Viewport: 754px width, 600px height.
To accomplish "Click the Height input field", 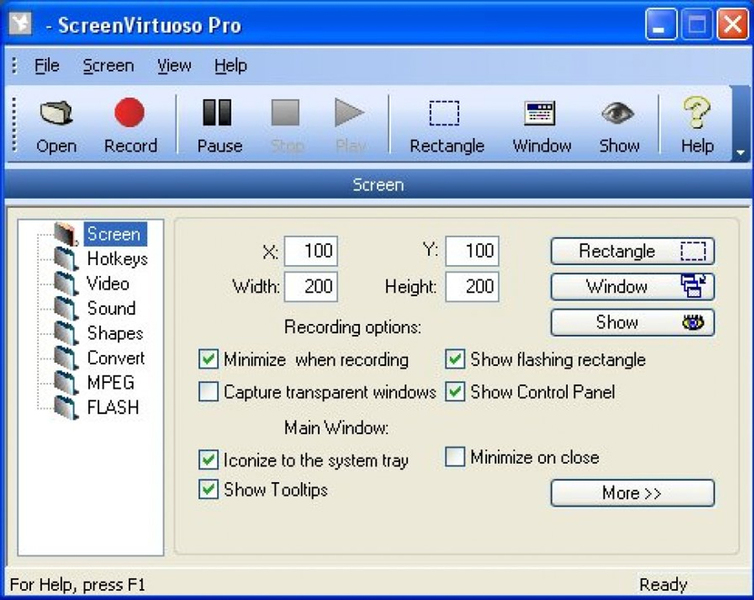I will (x=472, y=287).
